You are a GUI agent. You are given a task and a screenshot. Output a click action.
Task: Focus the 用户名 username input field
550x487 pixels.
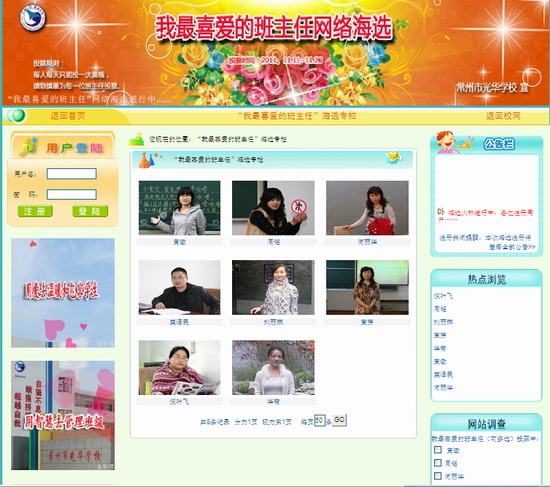[x=72, y=173]
